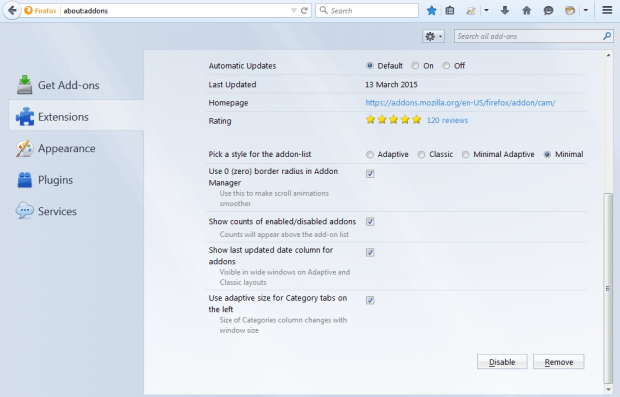The image size is (620, 397).
Task: Open dropdown arrow beside monkey icon
Action: pyautogui.click(x=586, y=11)
